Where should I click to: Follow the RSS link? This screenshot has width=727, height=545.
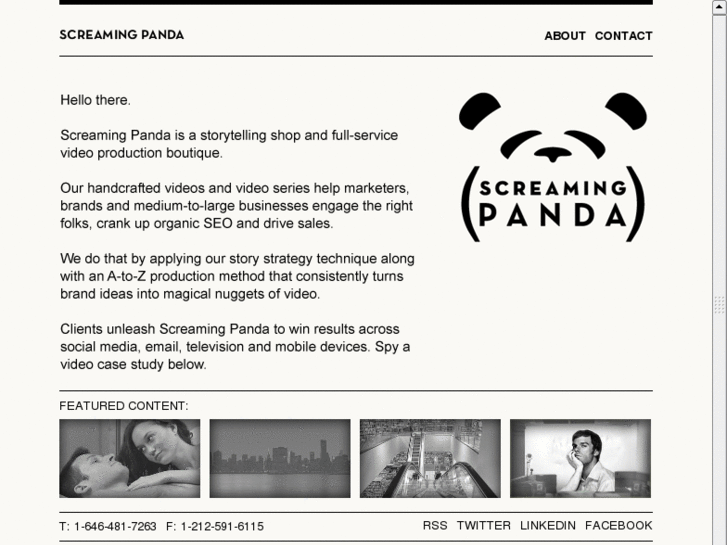coord(435,526)
